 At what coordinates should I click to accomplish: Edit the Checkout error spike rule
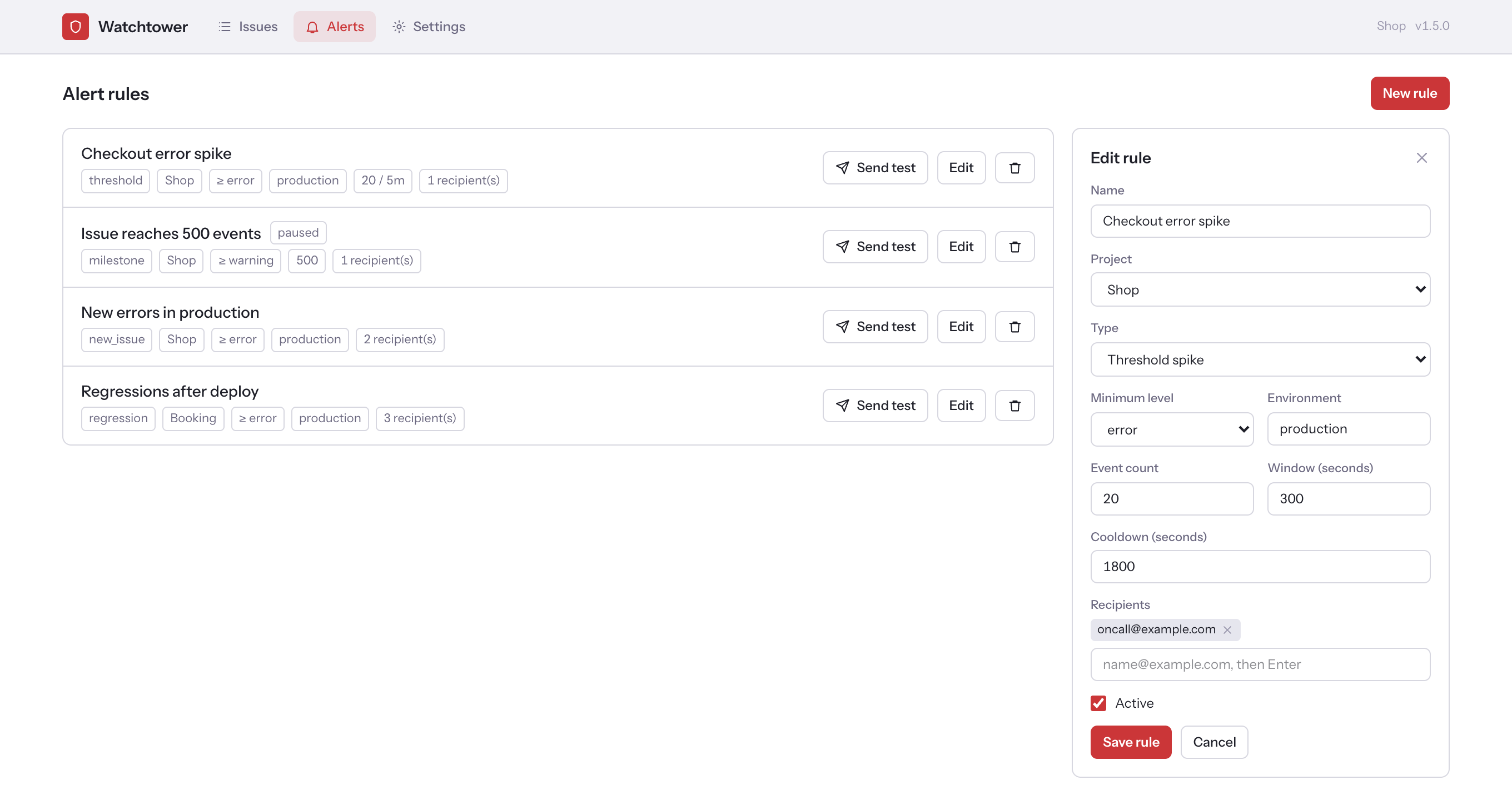(x=961, y=168)
